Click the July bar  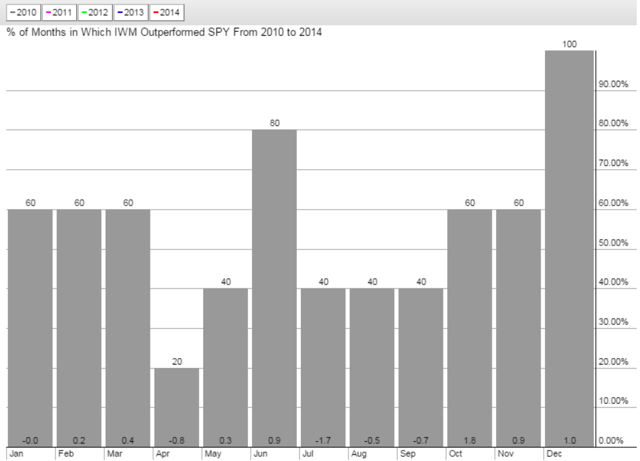click(x=323, y=367)
